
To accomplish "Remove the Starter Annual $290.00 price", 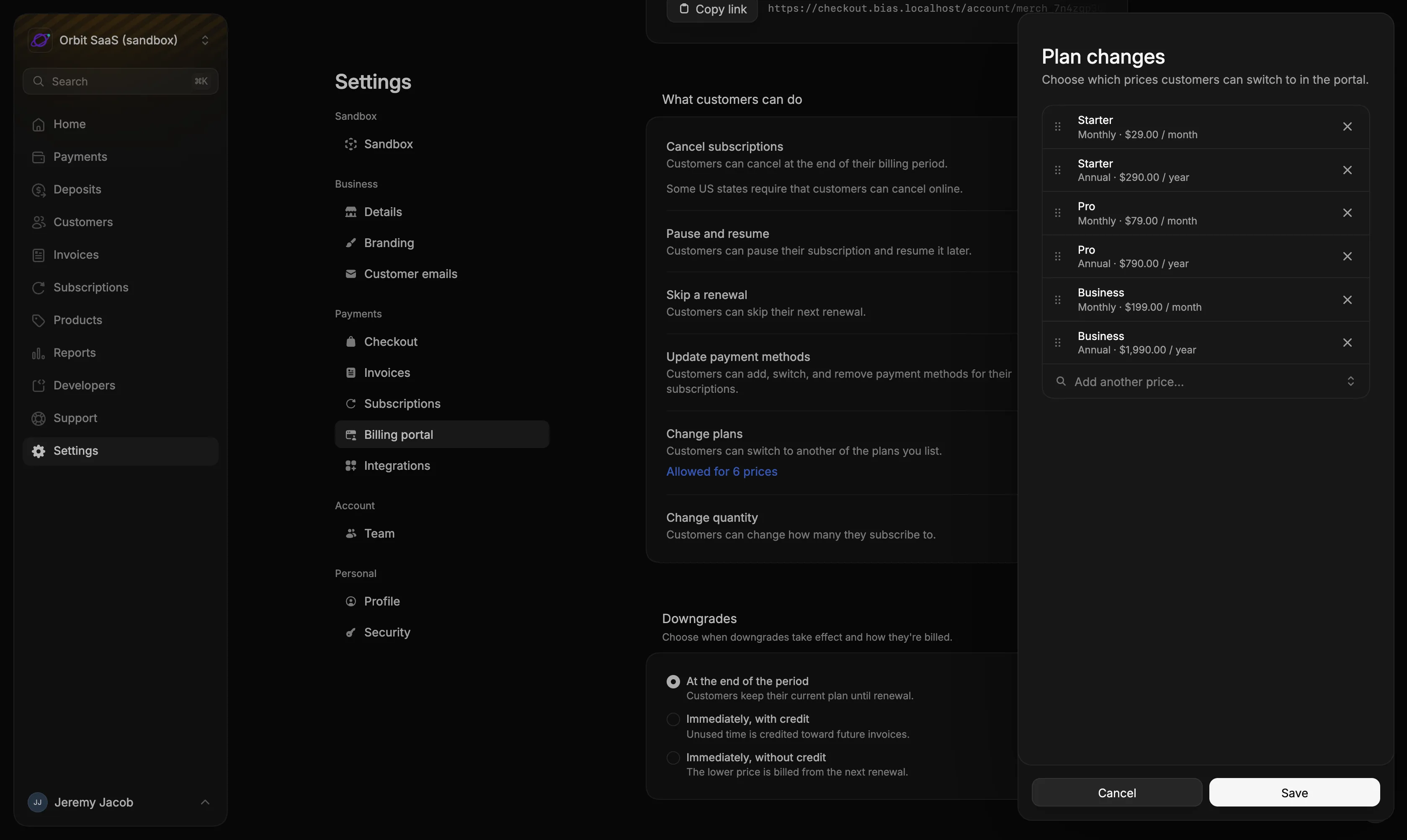I will [1347, 170].
